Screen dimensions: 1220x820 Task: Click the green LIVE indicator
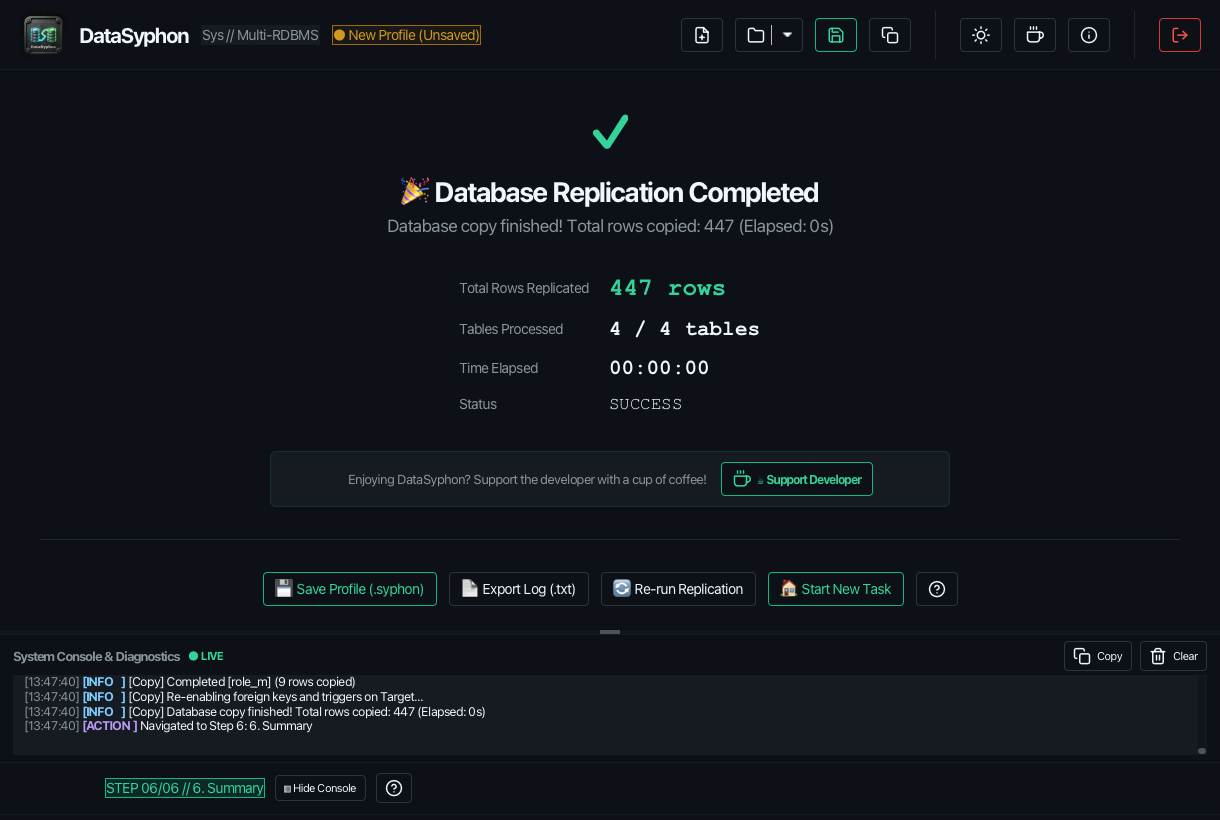coord(206,656)
